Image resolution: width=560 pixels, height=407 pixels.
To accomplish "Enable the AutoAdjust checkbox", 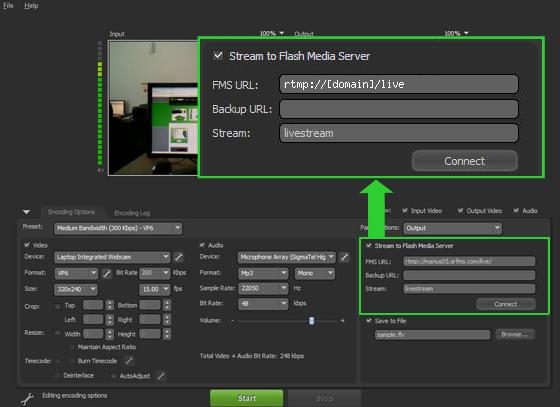I will [113, 376].
